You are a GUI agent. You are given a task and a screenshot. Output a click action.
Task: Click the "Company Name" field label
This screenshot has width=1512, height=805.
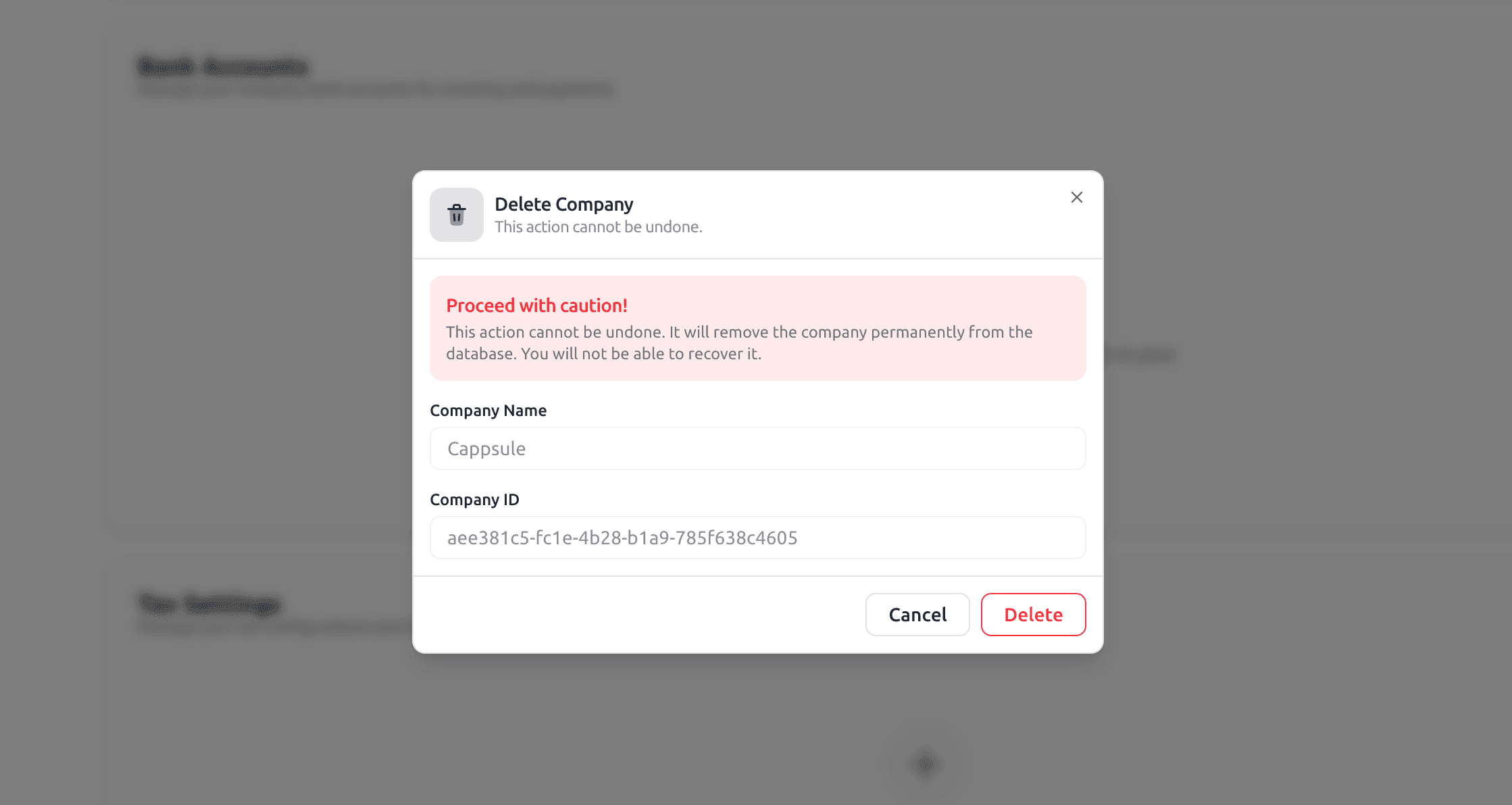click(488, 411)
